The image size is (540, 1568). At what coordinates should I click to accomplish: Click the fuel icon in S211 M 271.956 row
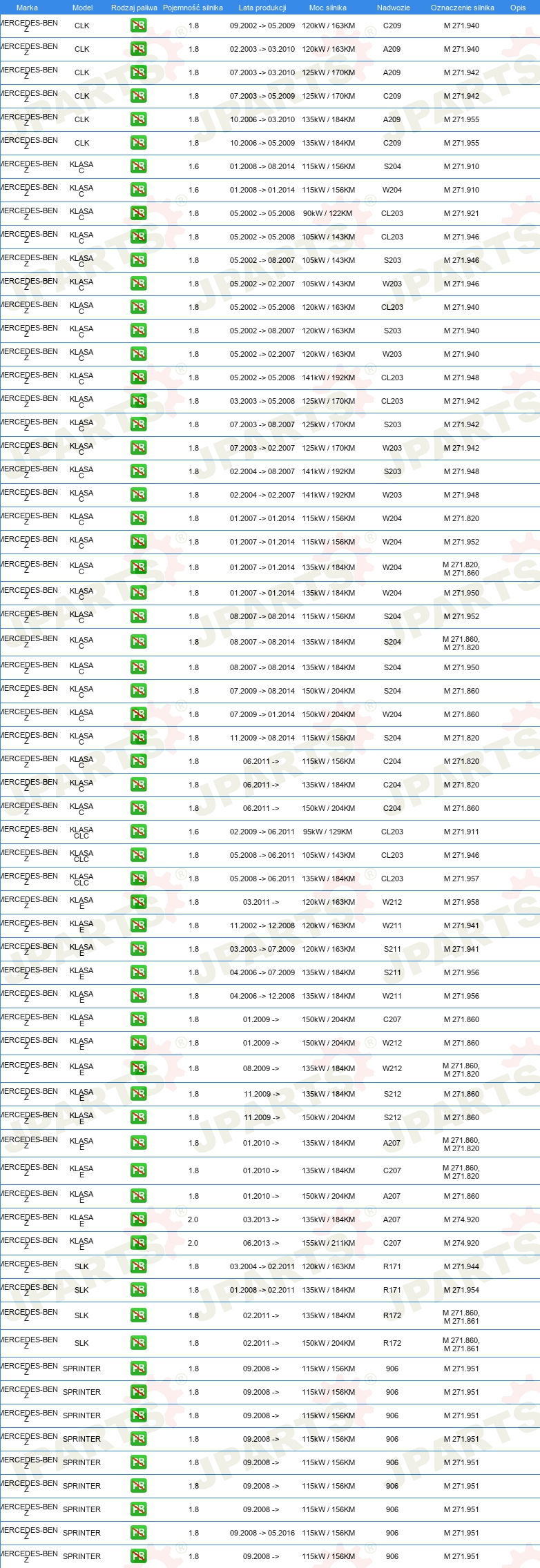138,973
